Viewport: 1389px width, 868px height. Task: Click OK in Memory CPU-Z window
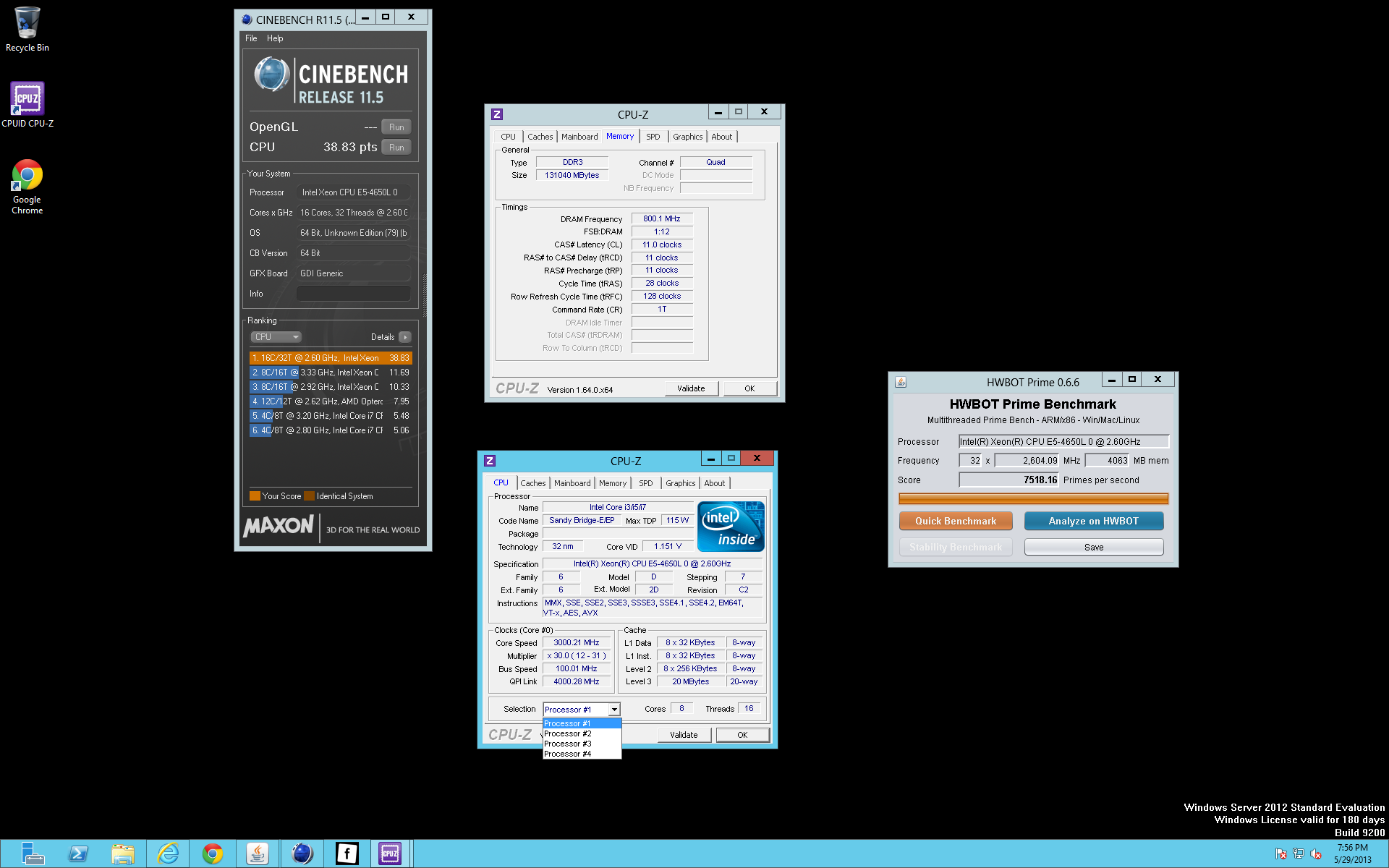[x=749, y=388]
